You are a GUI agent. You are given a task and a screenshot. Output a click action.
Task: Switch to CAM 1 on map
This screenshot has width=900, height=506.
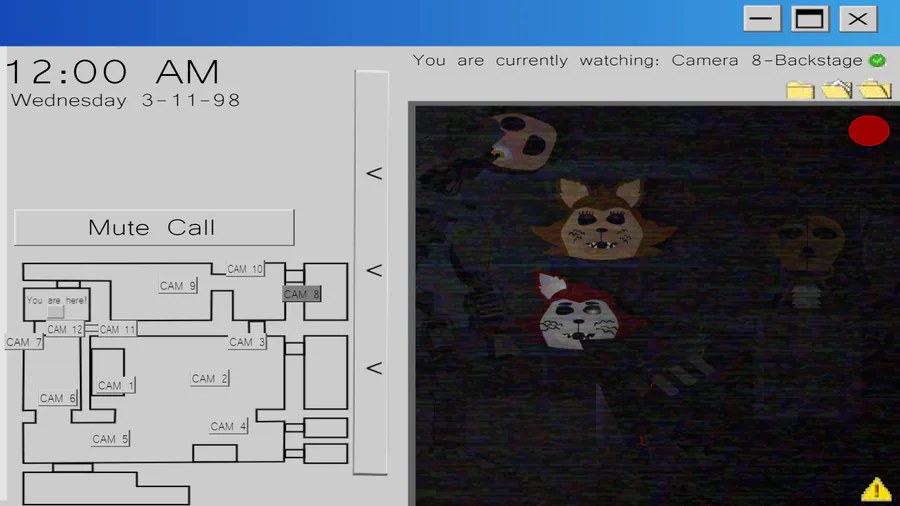[115, 386]
